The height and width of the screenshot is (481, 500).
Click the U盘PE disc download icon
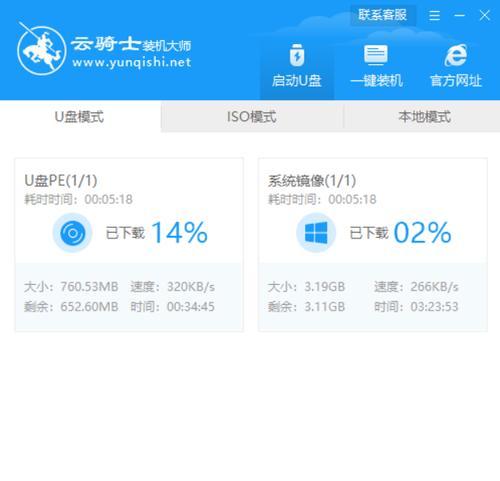72,233
